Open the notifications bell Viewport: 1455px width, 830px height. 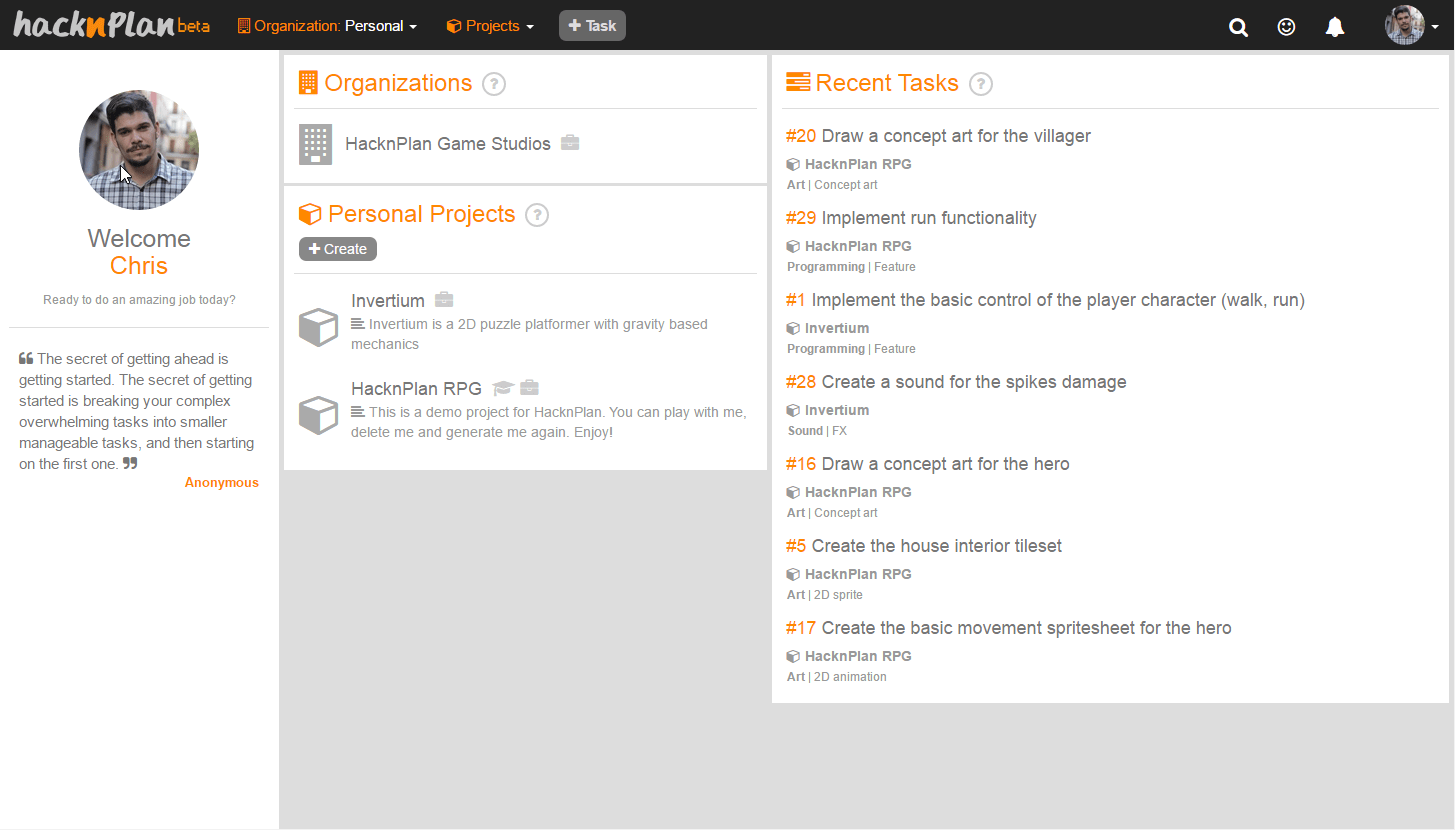coord(1335,27)
